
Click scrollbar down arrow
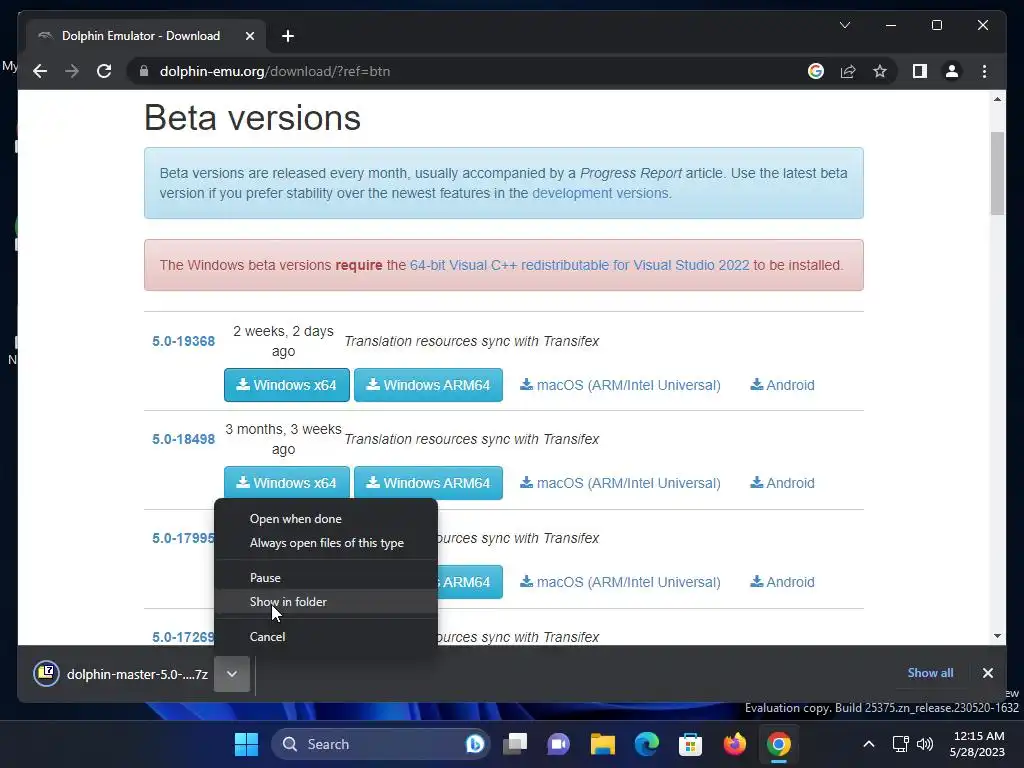(x=997, y=636)
